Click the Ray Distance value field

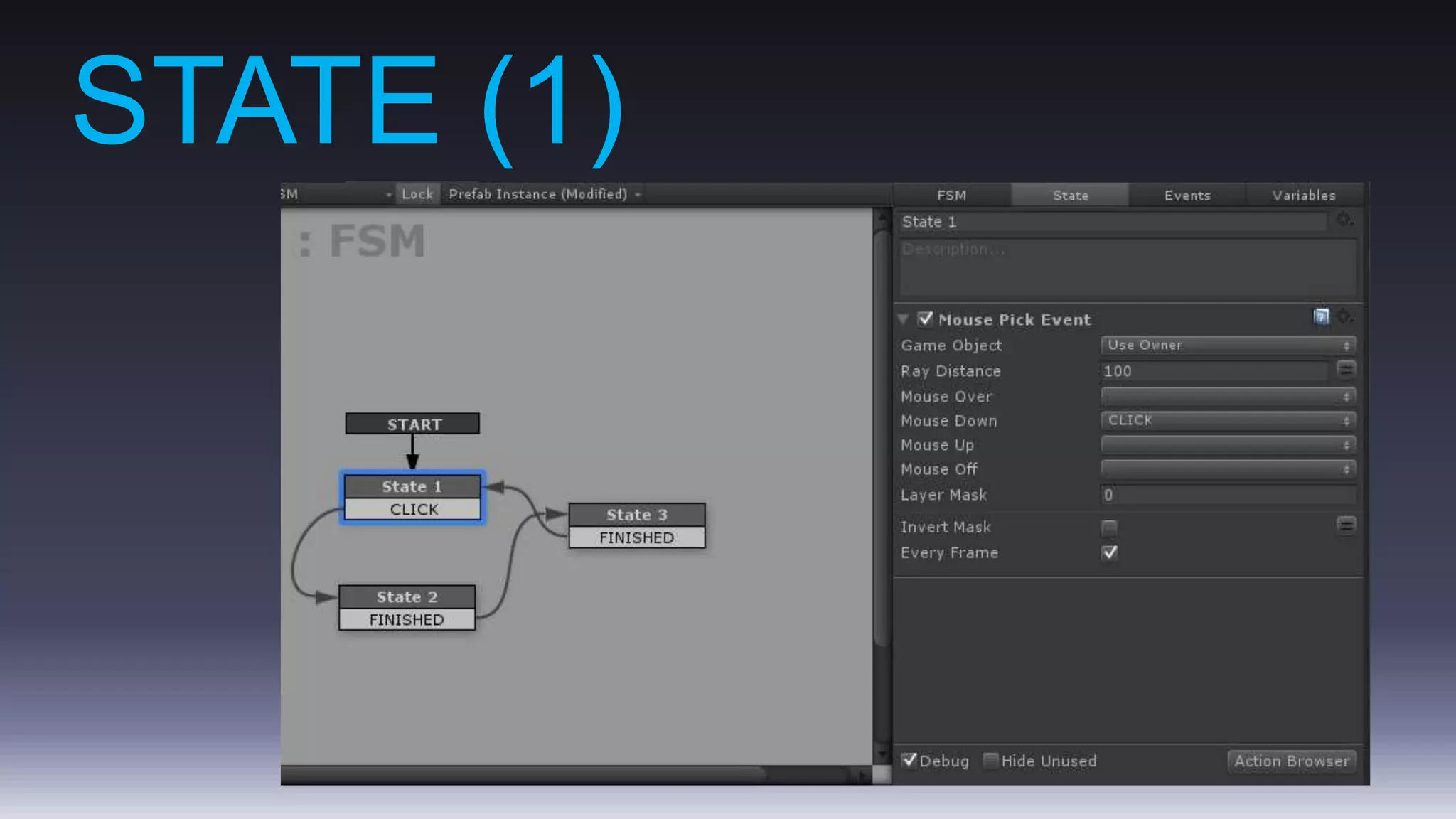coord(1213,371)
